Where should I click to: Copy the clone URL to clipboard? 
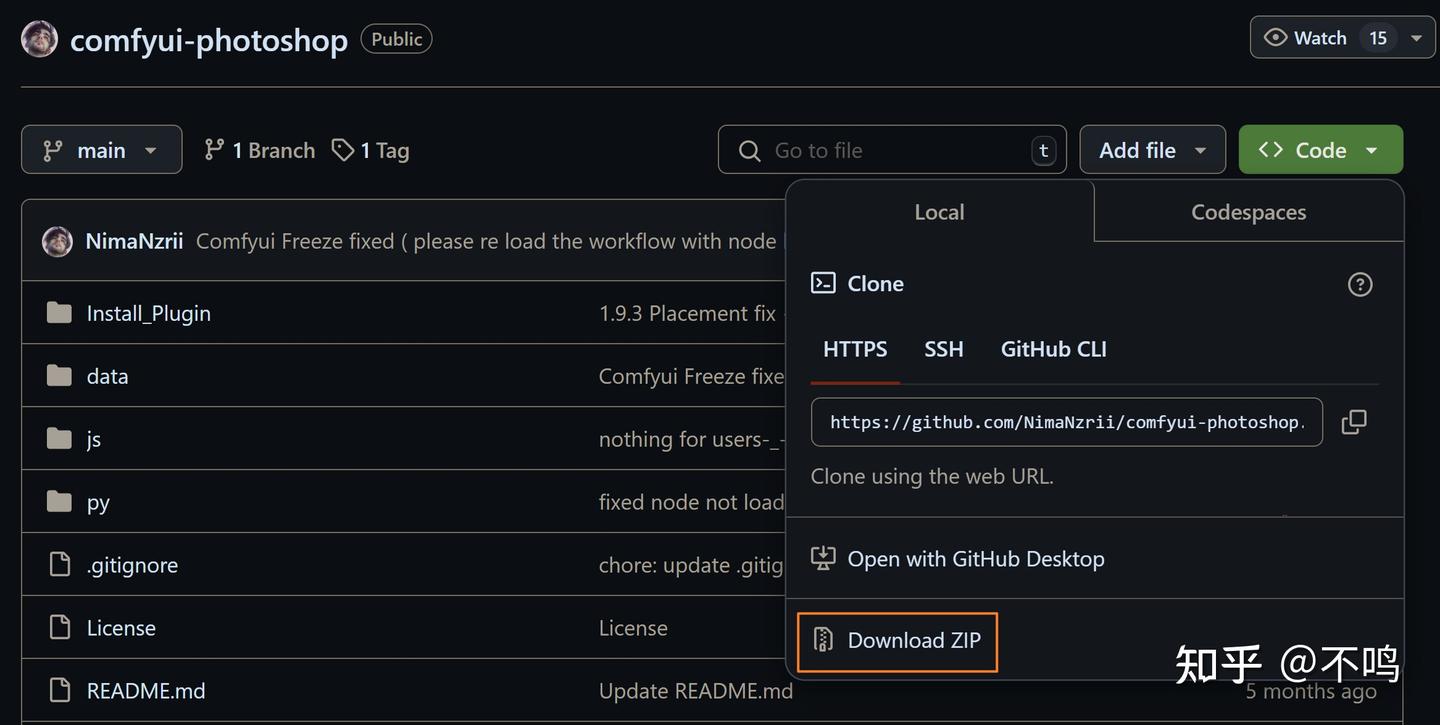pos(1354,422)
